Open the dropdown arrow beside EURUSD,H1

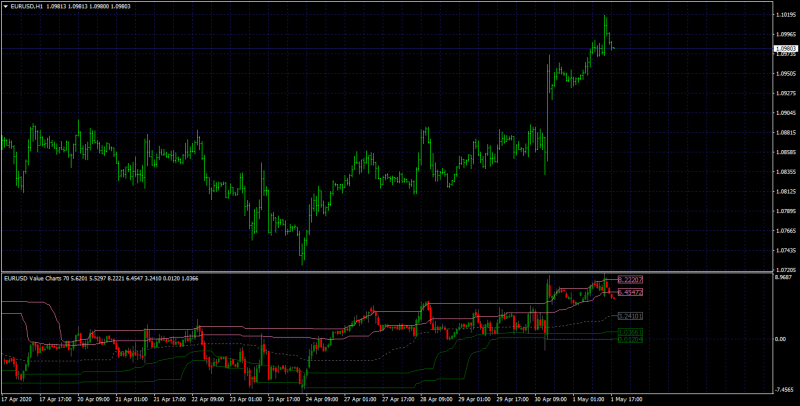tap(6, 6)
